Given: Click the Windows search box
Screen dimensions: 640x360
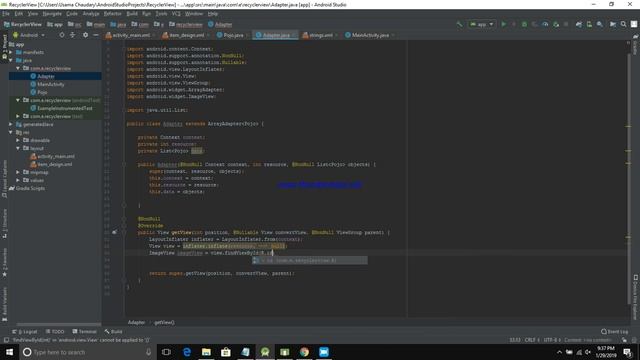Looking at the screenshot, I should (87, 352).
